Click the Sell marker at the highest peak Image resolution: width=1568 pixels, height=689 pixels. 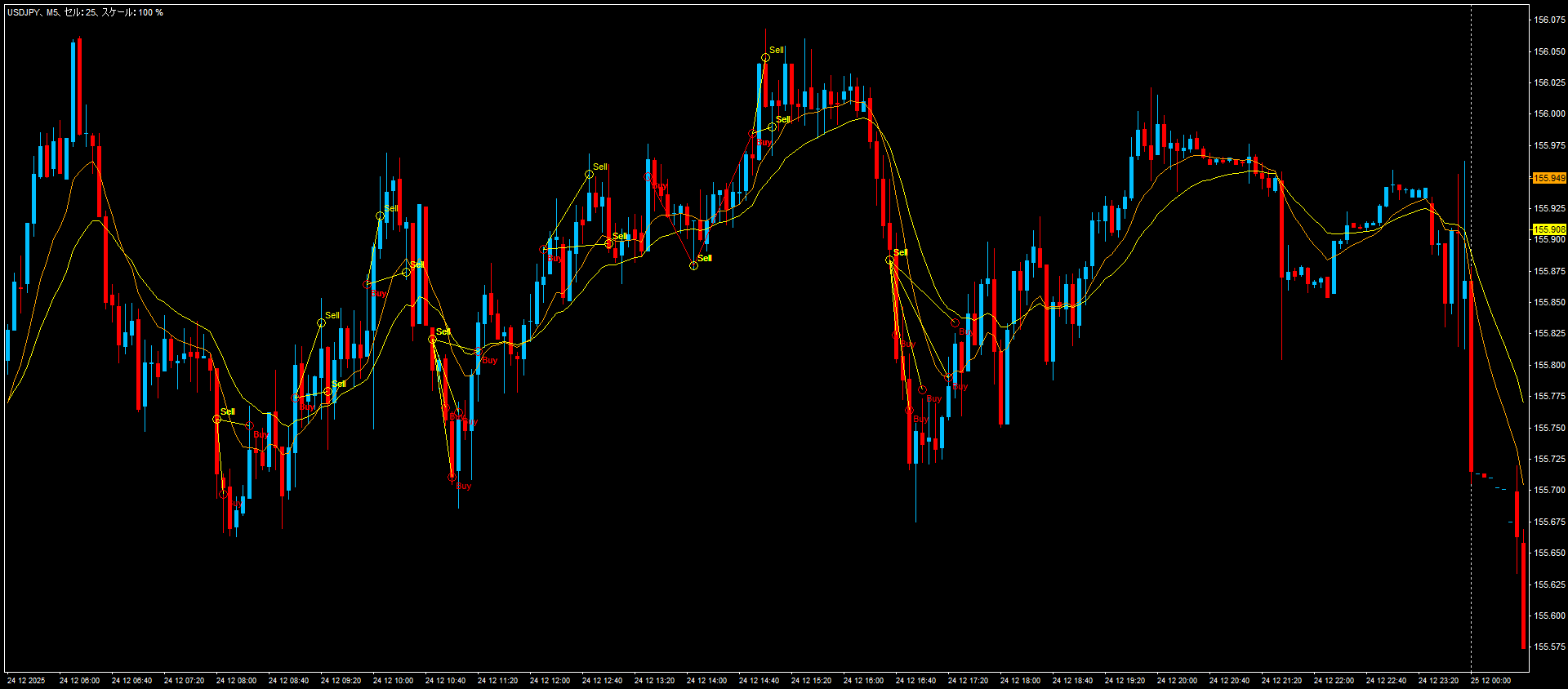(765, 58)
